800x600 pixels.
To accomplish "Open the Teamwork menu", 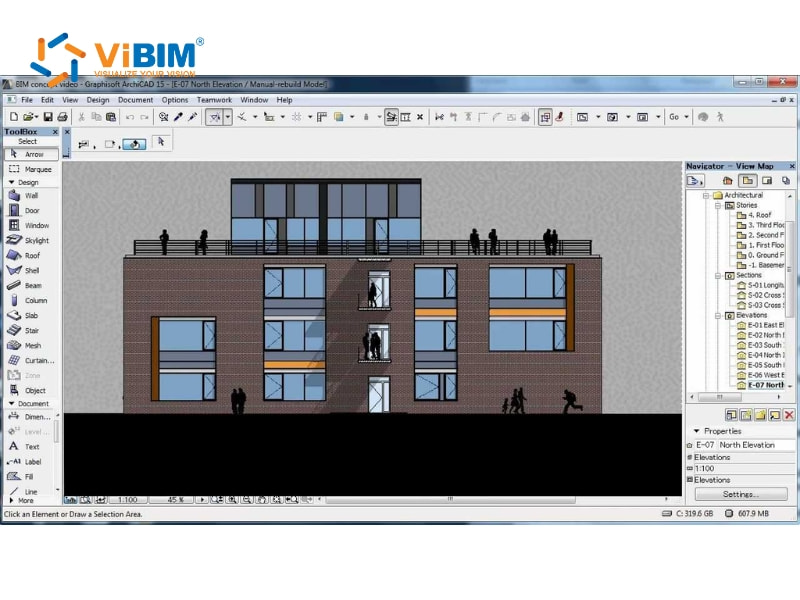I will (x=214, y=99).
